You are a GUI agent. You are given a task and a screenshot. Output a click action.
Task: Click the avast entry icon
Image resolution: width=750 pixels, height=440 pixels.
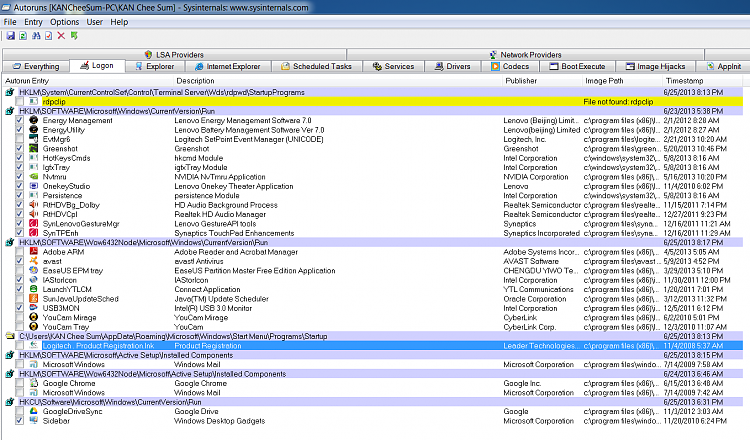point(33,261)
